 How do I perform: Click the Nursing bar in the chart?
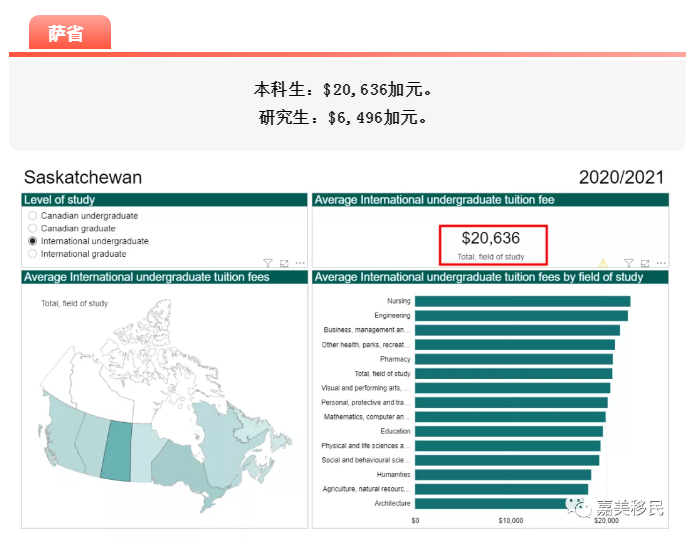coord(522,301)
